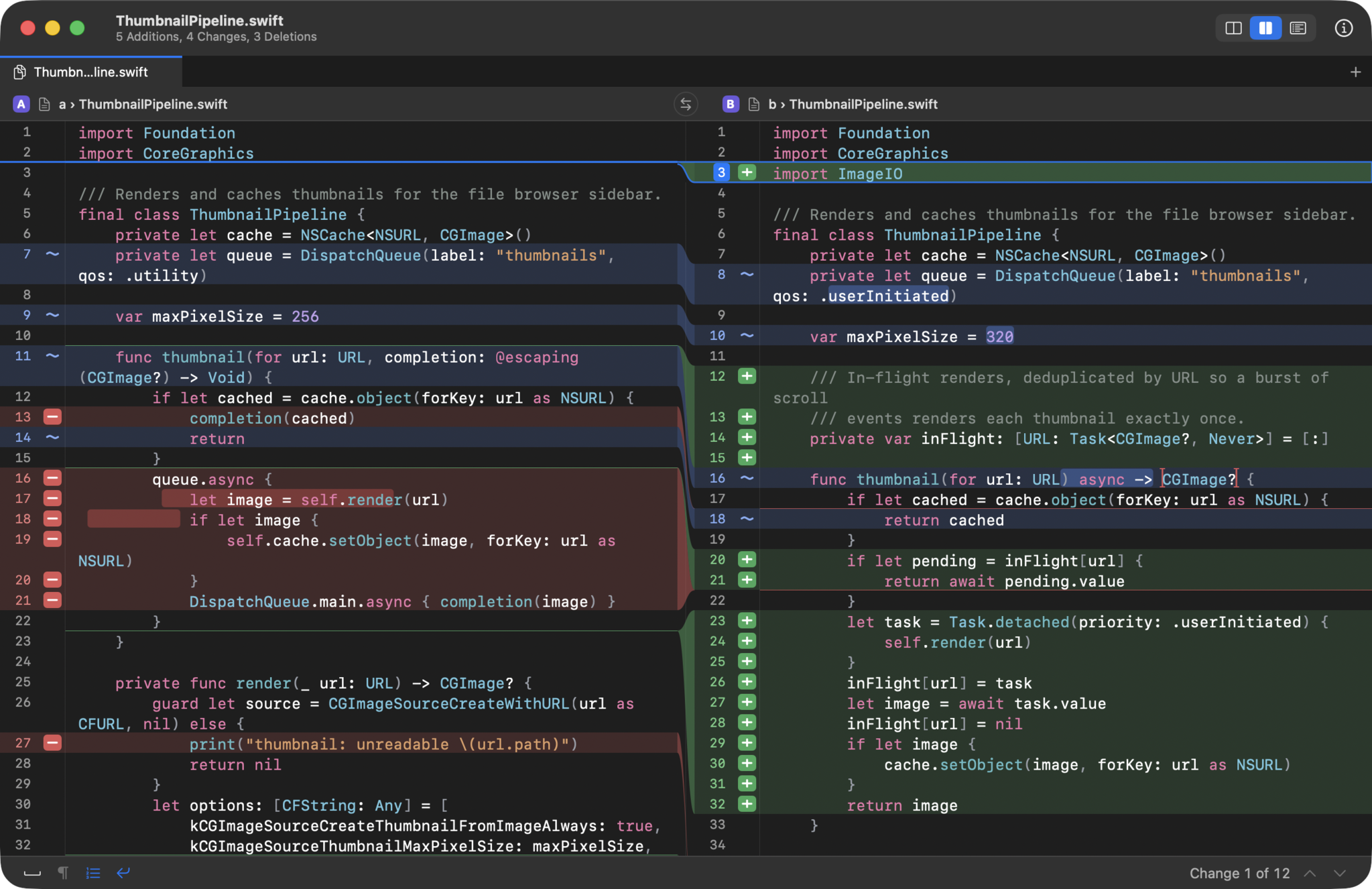Swap sides A and B
Screen dimensions: 1372x889
pyautogui.click(x=686, y=104)
